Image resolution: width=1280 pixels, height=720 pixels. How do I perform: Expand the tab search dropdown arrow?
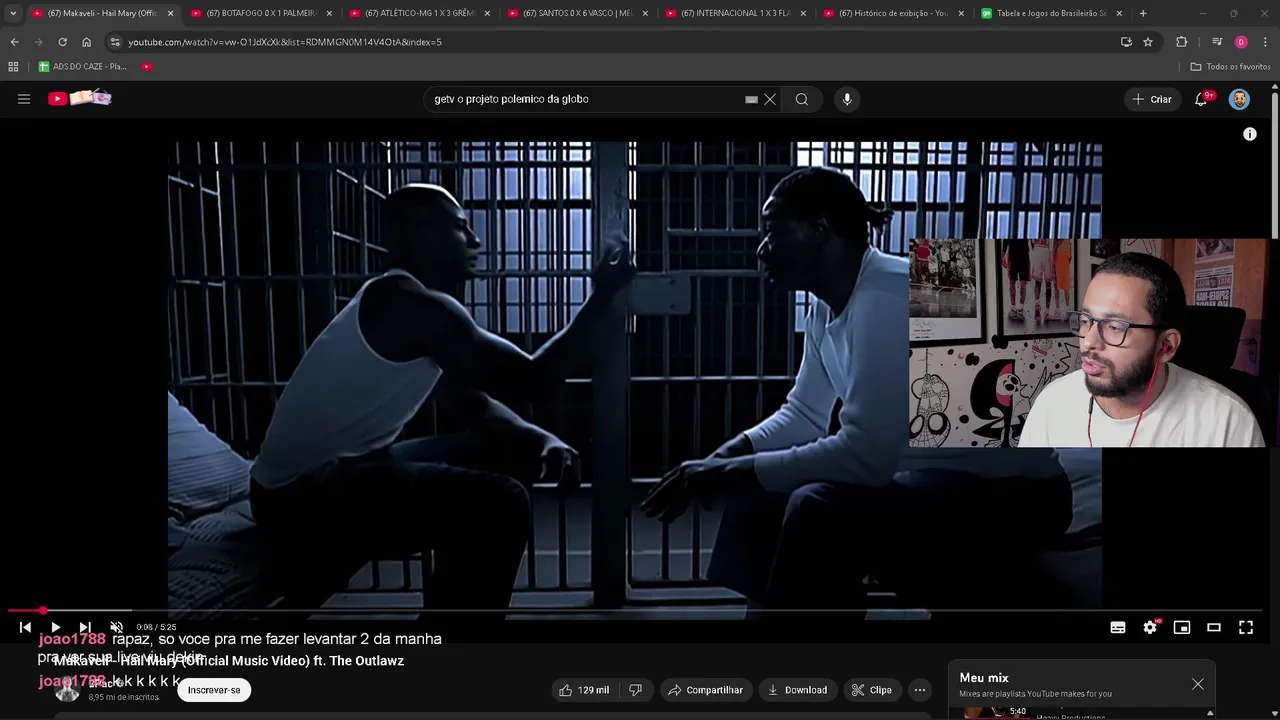click(x=12, y=13)
